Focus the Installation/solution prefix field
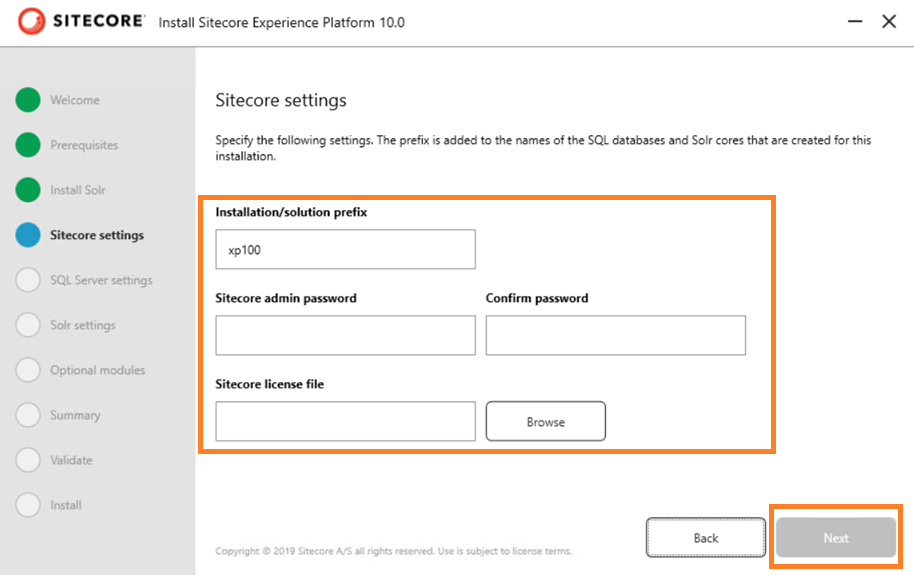914x575 pixels. click(x=345, y=249)
